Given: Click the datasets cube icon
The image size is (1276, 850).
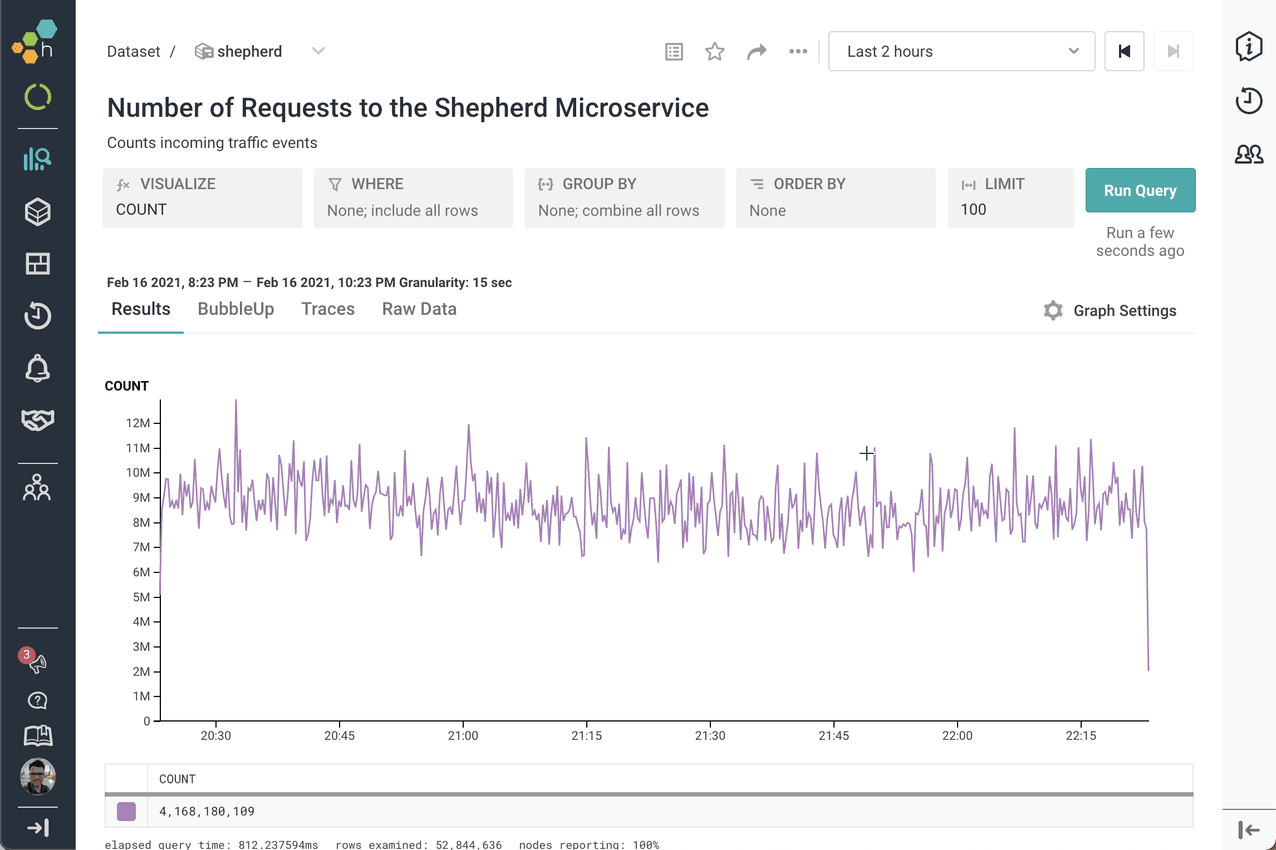Looking at the screenshot, I should coord(37,212).
